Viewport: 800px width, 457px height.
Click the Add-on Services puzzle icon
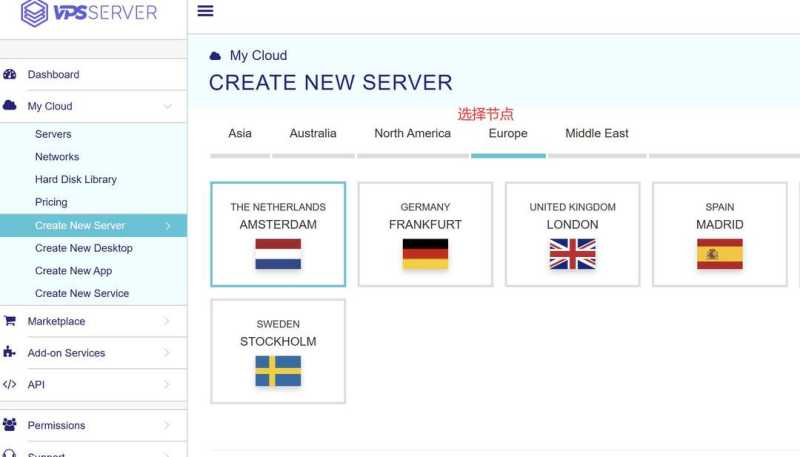click(10, 353)
